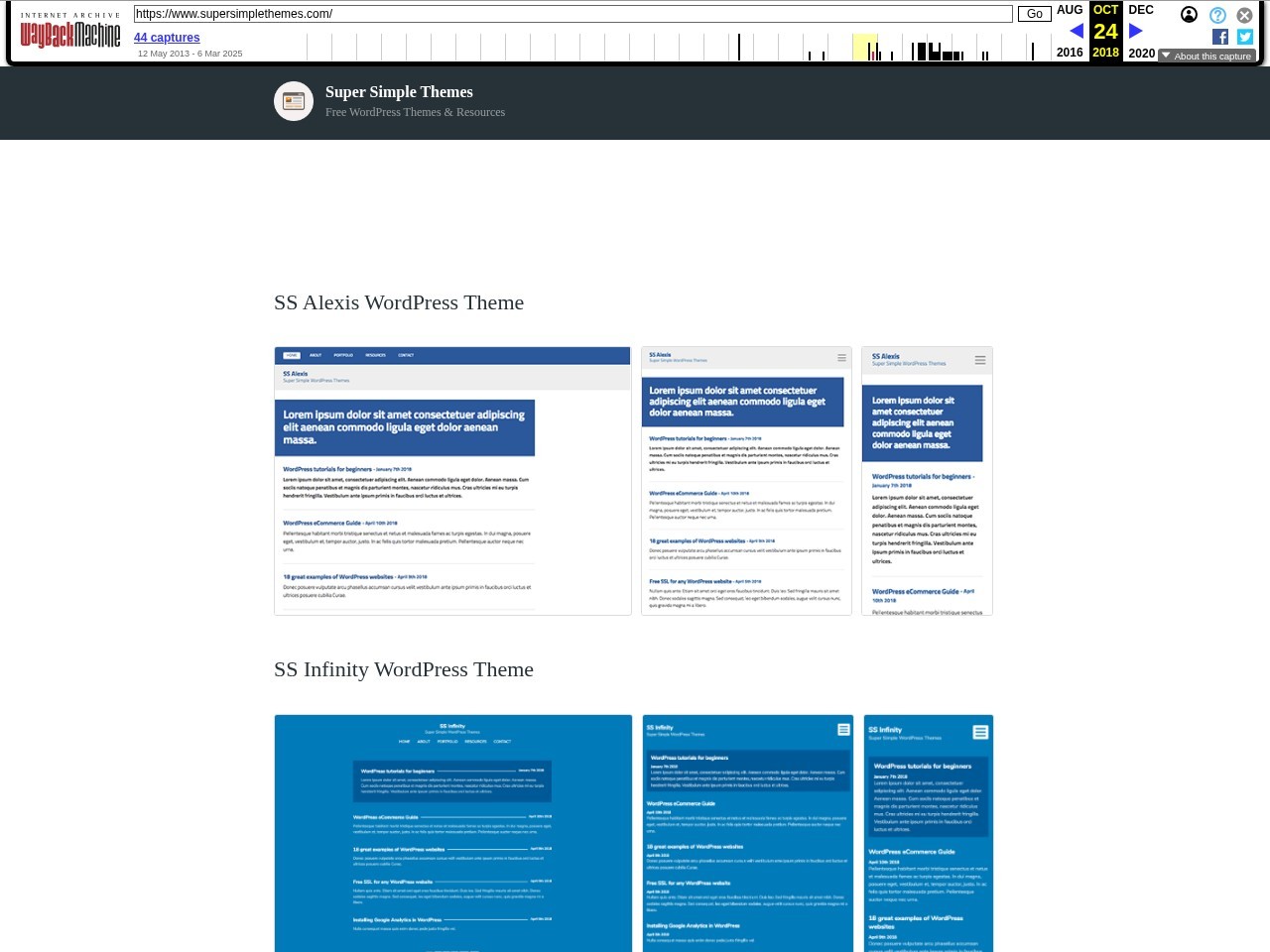Open the Super Simple Themes title link
The height and width of the screenshot is (952, 1270).
pos(399,92)
